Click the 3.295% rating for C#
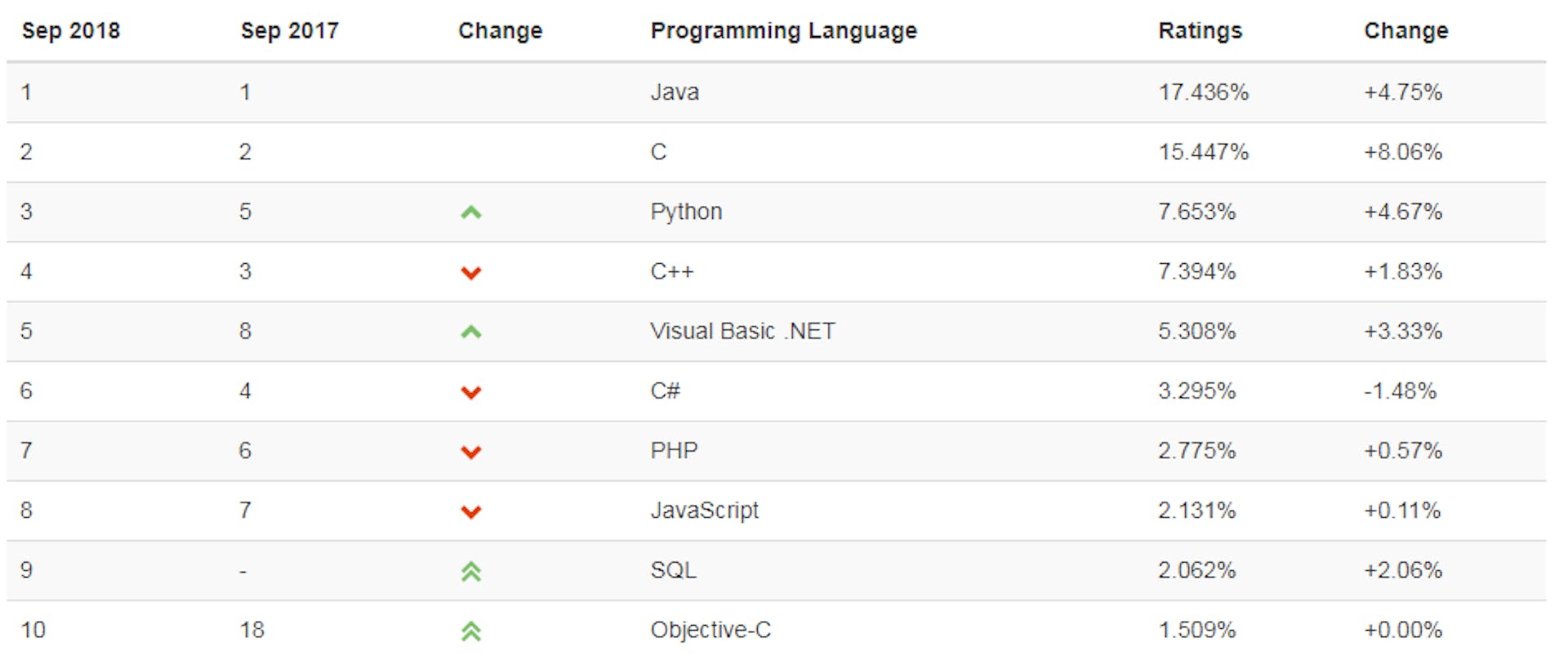This screenshot has width=1568, height=656. pos(1196,390)
